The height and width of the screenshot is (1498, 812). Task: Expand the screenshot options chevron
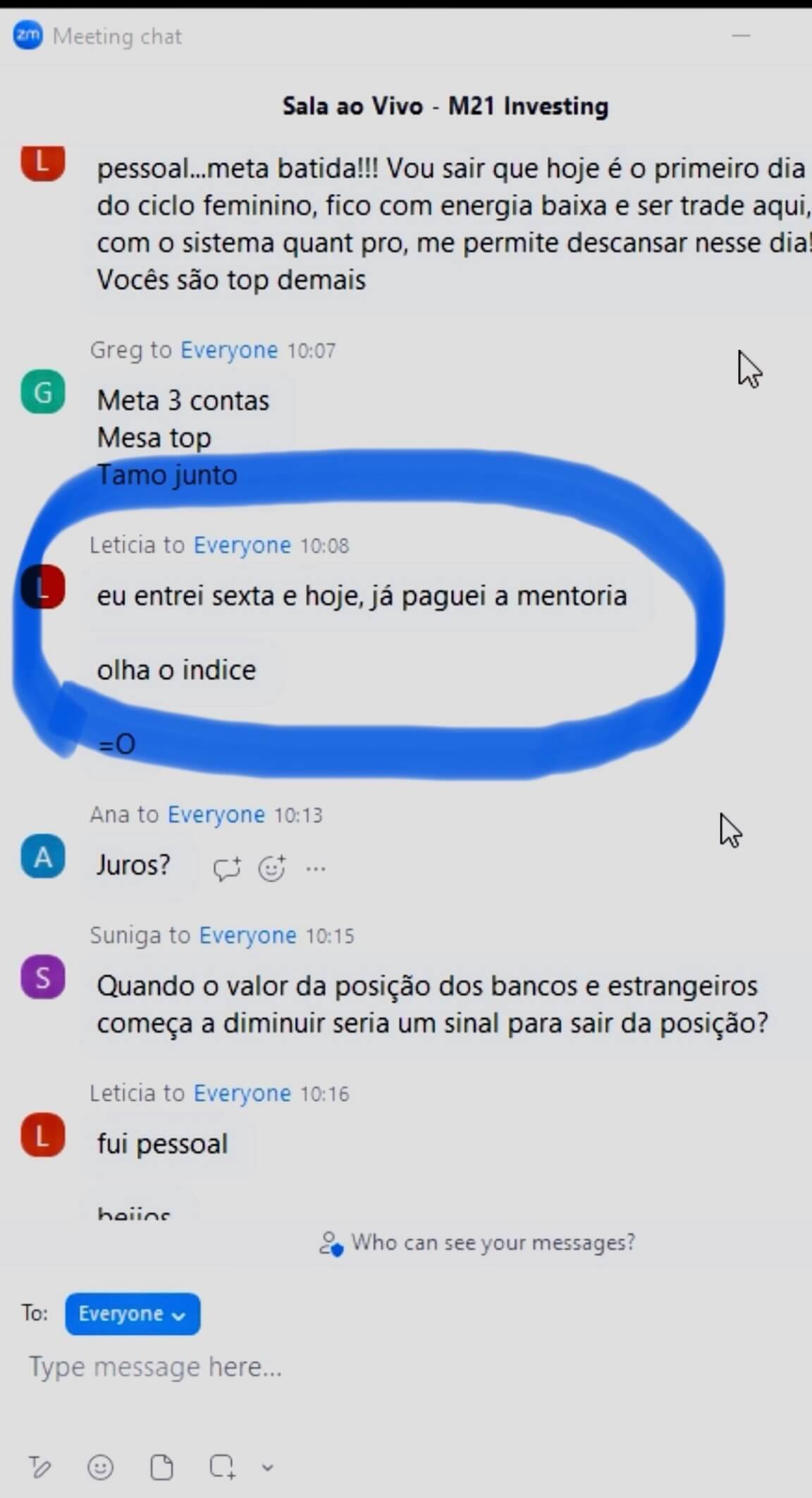tap(267, 1468)
